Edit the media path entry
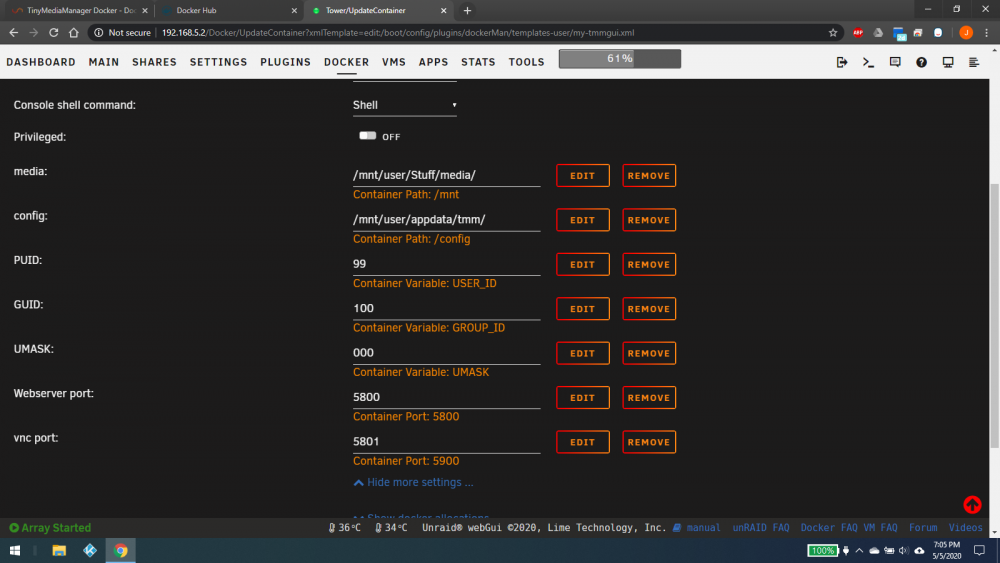The width and height of the screenshot is (1000, 563). tap(582, 175)
